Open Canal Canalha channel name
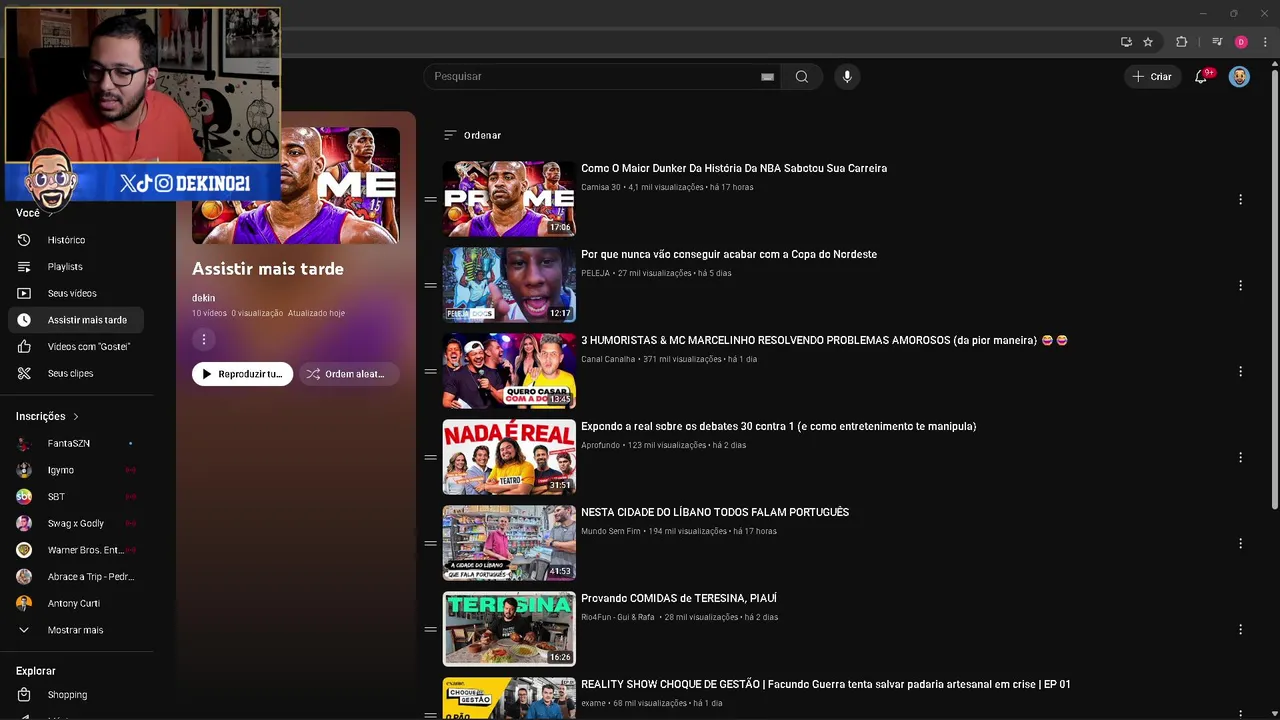 click(608, 359)
